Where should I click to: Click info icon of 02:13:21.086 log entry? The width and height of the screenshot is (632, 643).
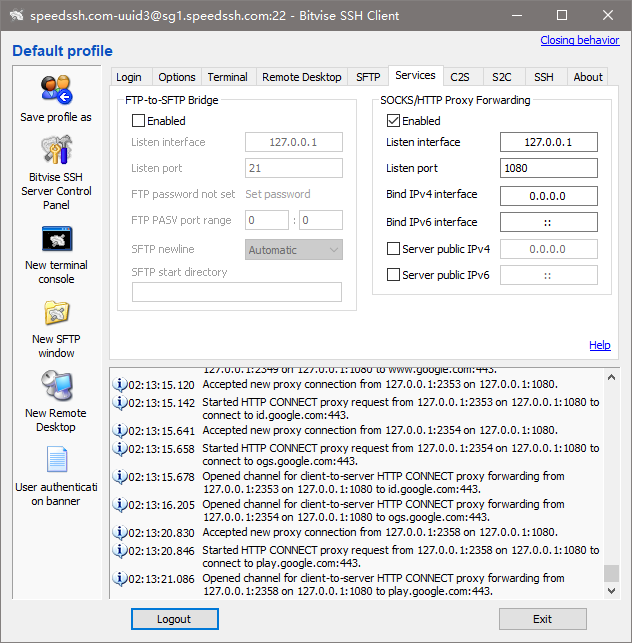[119, 578]
